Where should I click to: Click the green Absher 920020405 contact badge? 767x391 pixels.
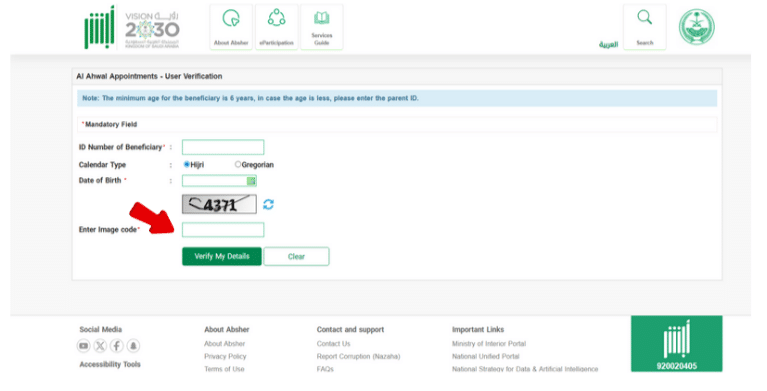click(x=677, y=344)
